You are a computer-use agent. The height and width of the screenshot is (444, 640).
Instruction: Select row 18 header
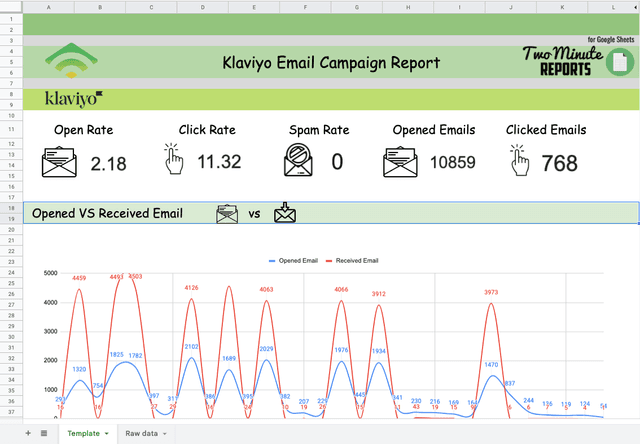click(x=11, y=208)
